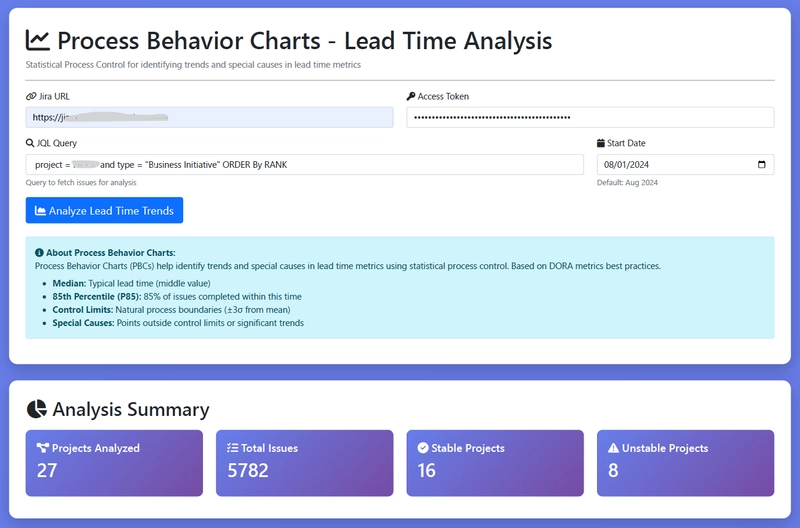Click the checklist icon on Total Issues card
Image resolution: width=800 pixels, height=528 pixels.
[x=233, y=448]
